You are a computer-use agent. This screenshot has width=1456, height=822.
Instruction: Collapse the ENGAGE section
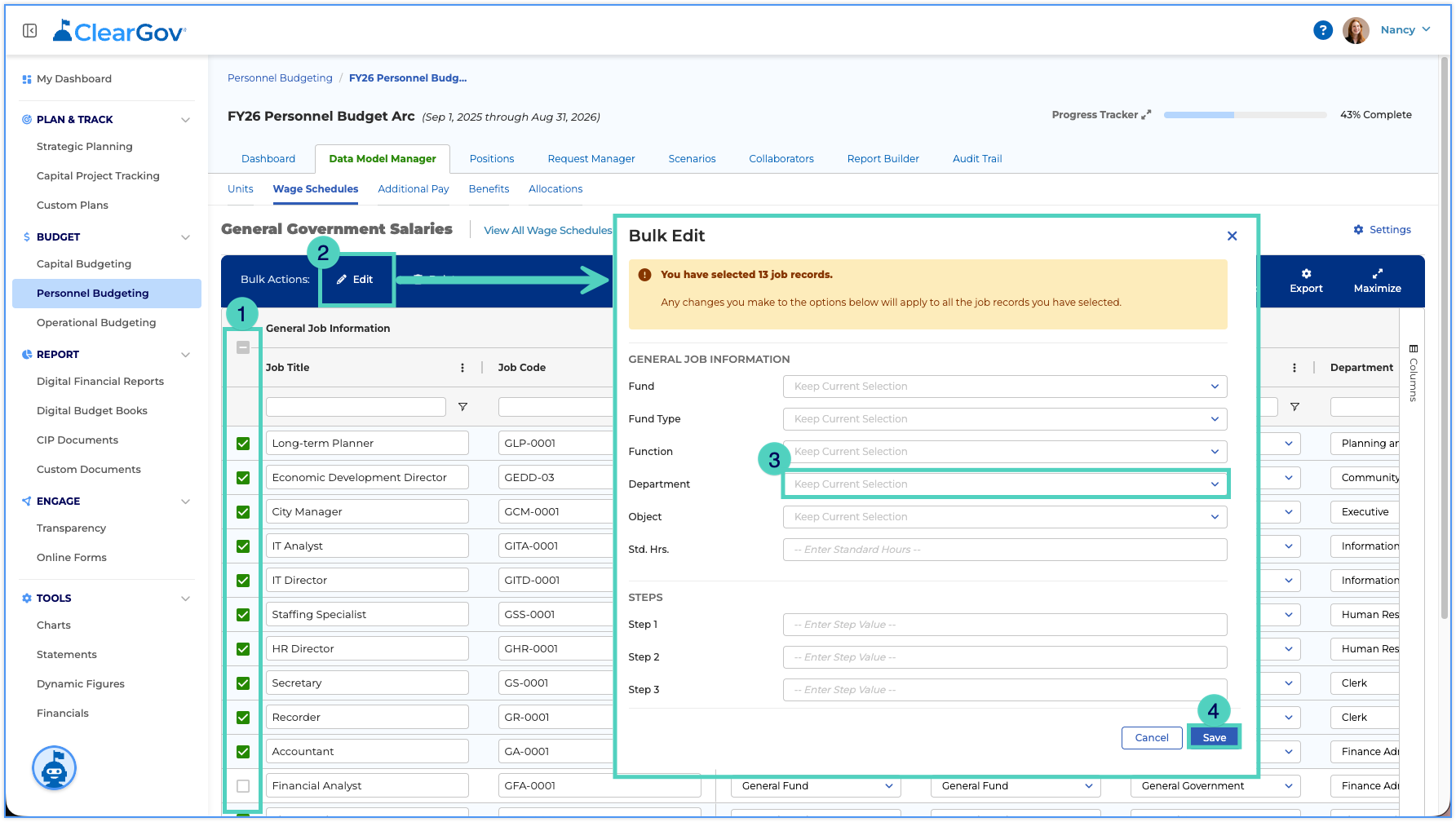point(185,502)
